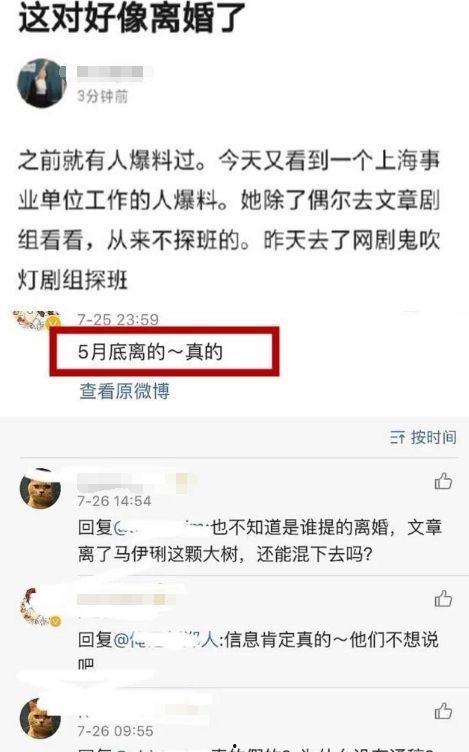Tap the blurred username above 7-26 14:54

click(137, 482)
